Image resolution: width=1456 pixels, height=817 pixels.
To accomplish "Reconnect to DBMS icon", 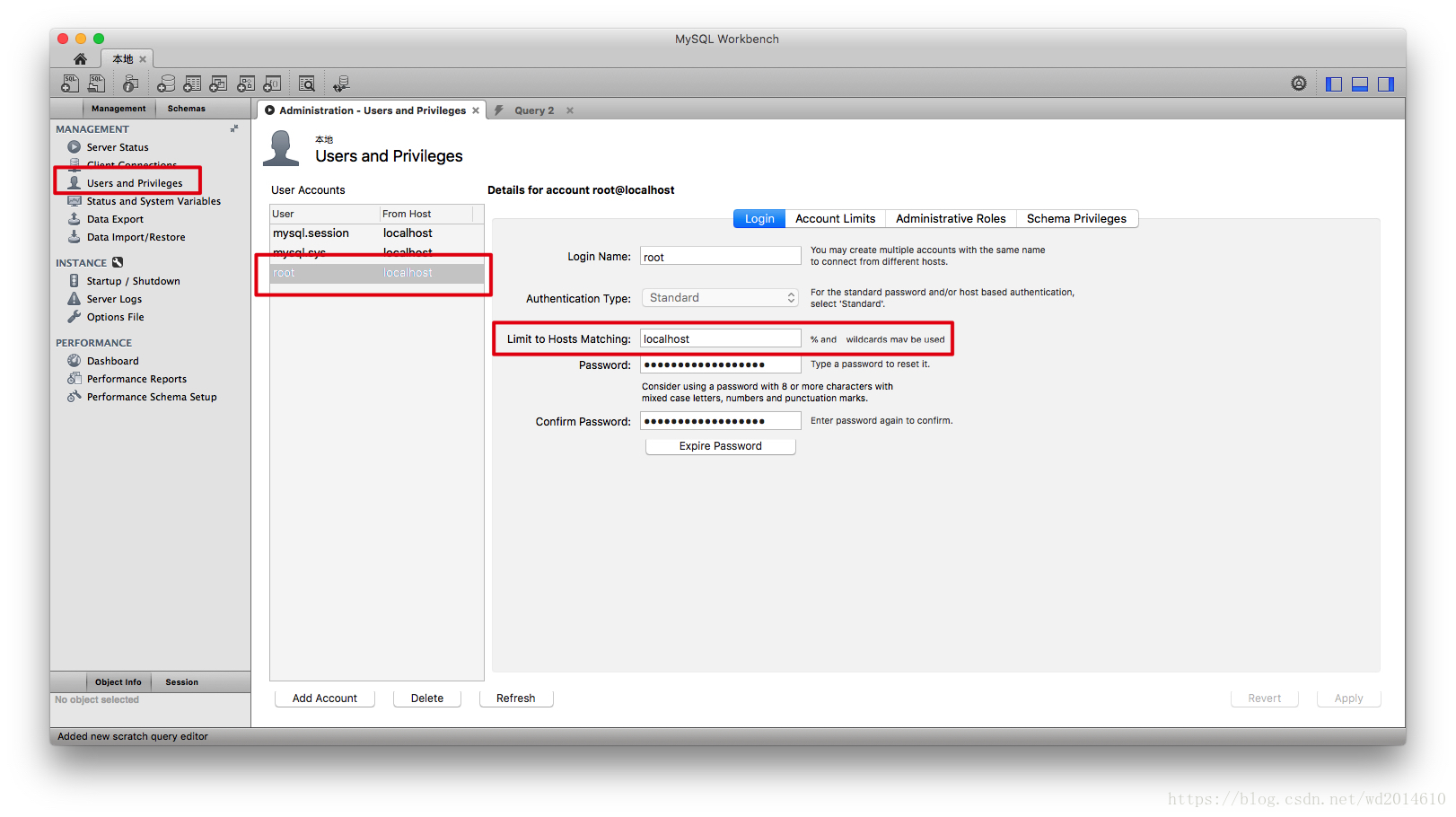I will click(x=341, y=83).
